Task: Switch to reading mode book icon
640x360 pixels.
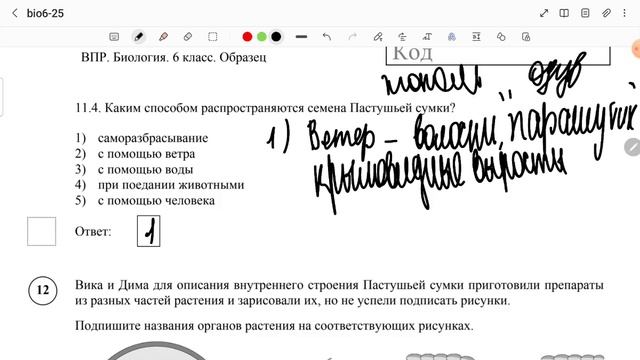Action: pyautogui.click(x=564, y=13)
